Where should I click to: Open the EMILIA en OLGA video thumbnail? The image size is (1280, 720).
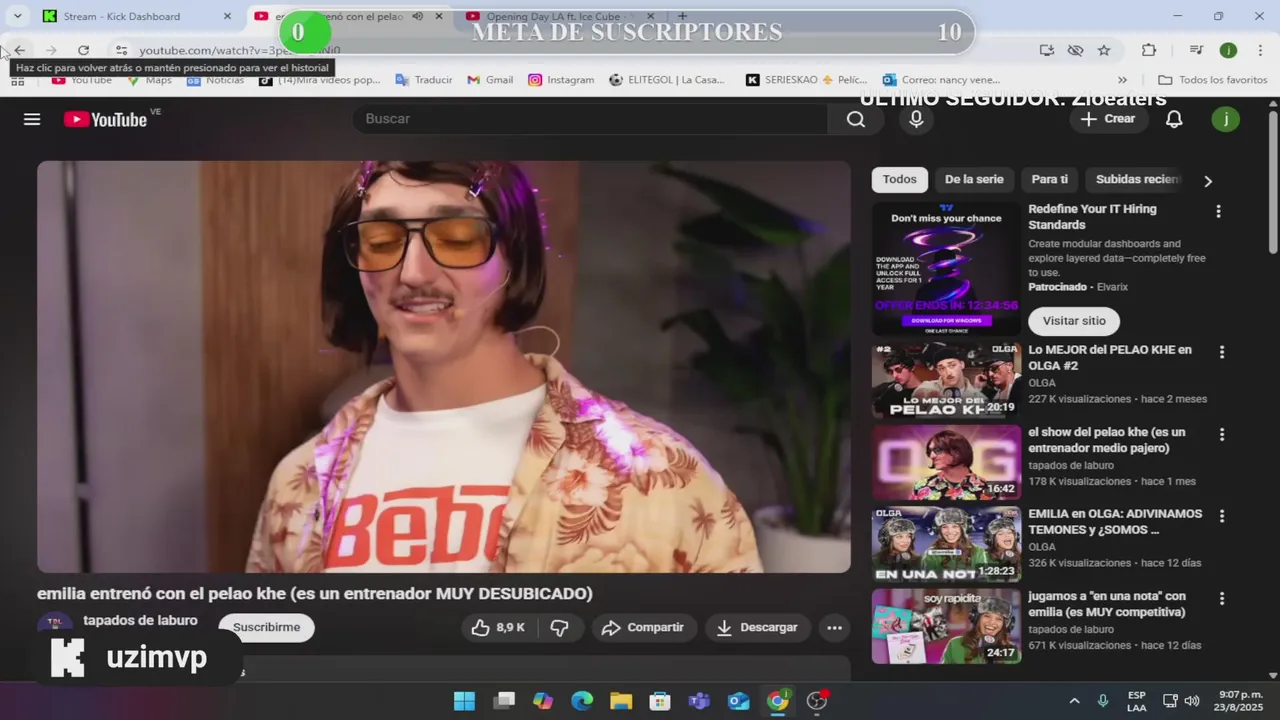pos(946,544)
